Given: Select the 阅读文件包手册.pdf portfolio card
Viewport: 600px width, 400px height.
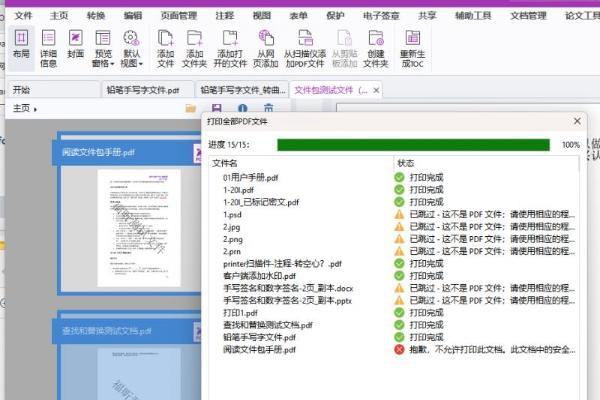Looking at the screenshot, I should (129, 214).
